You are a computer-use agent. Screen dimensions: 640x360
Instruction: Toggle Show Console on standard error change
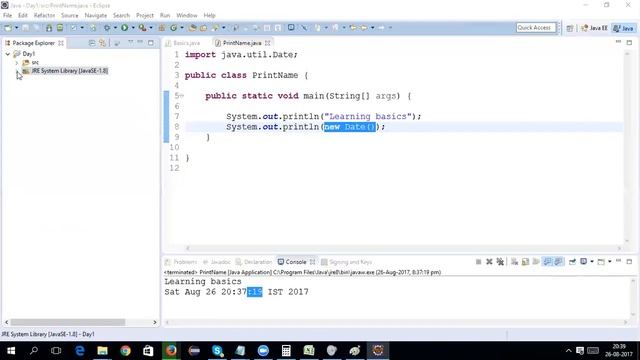click(x=558, y=262)
